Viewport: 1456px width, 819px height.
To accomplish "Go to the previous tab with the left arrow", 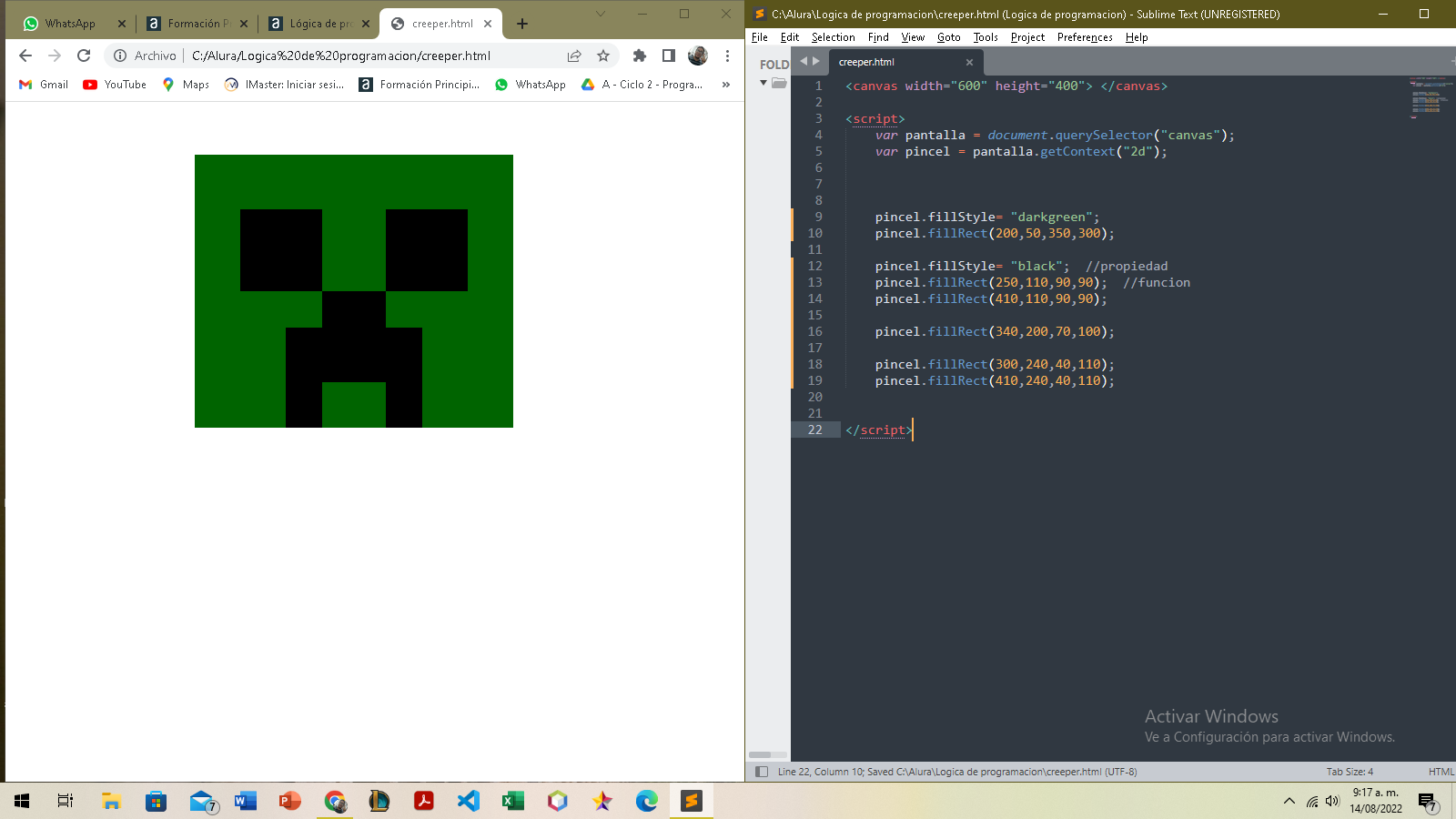I will click(804, 61).
